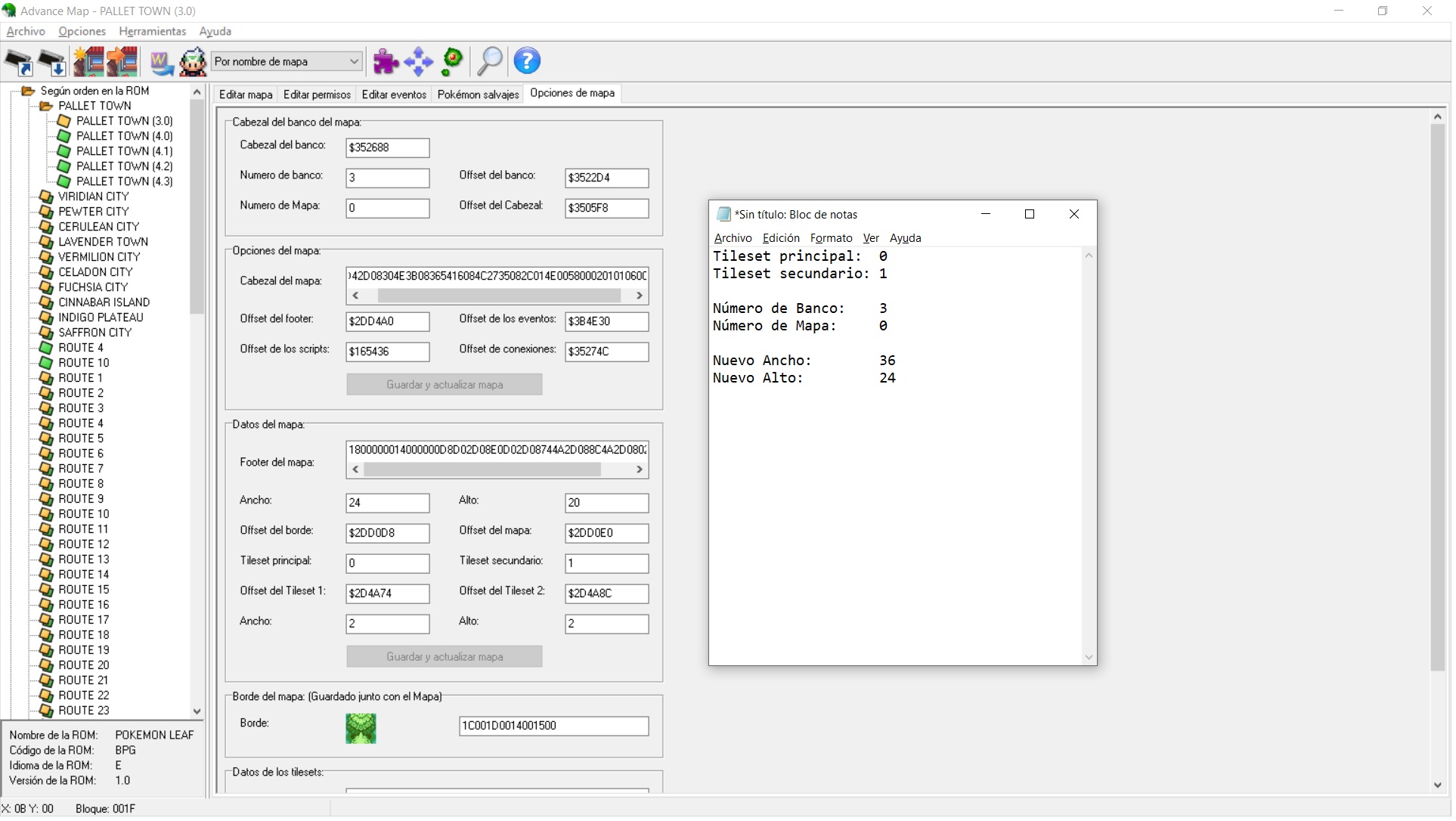Click the house icon with orange arrow

click(x=122, y=62)
